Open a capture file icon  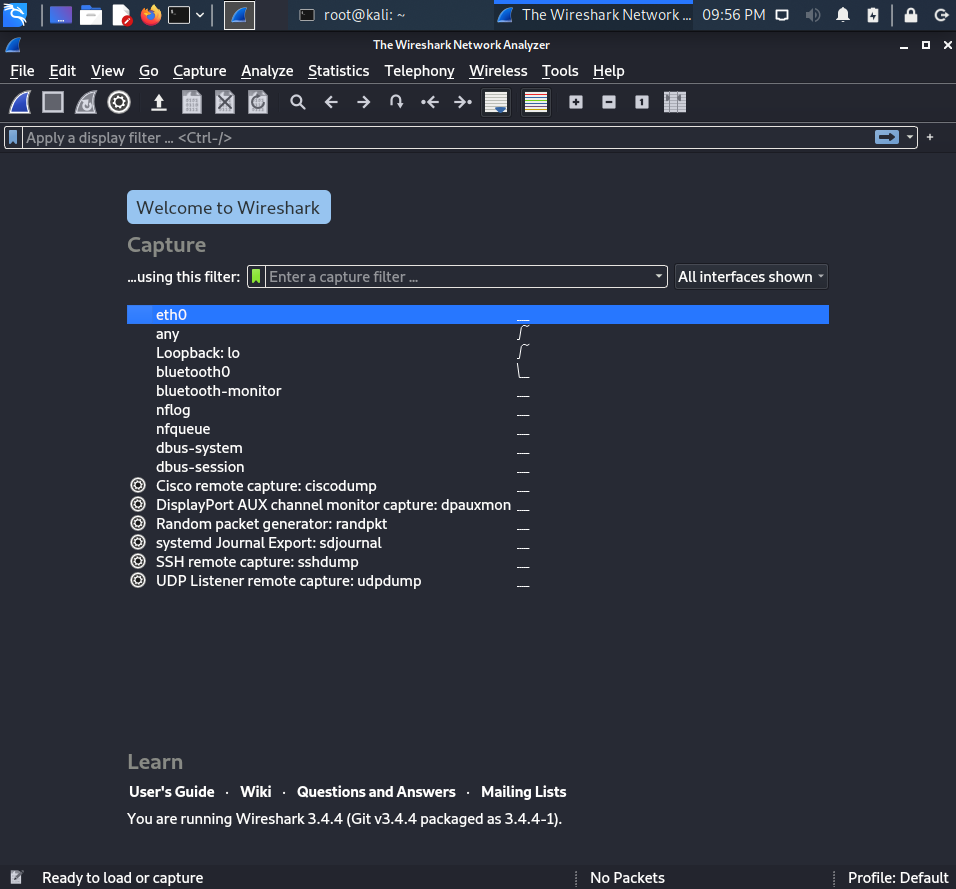(x=159, y=102)
